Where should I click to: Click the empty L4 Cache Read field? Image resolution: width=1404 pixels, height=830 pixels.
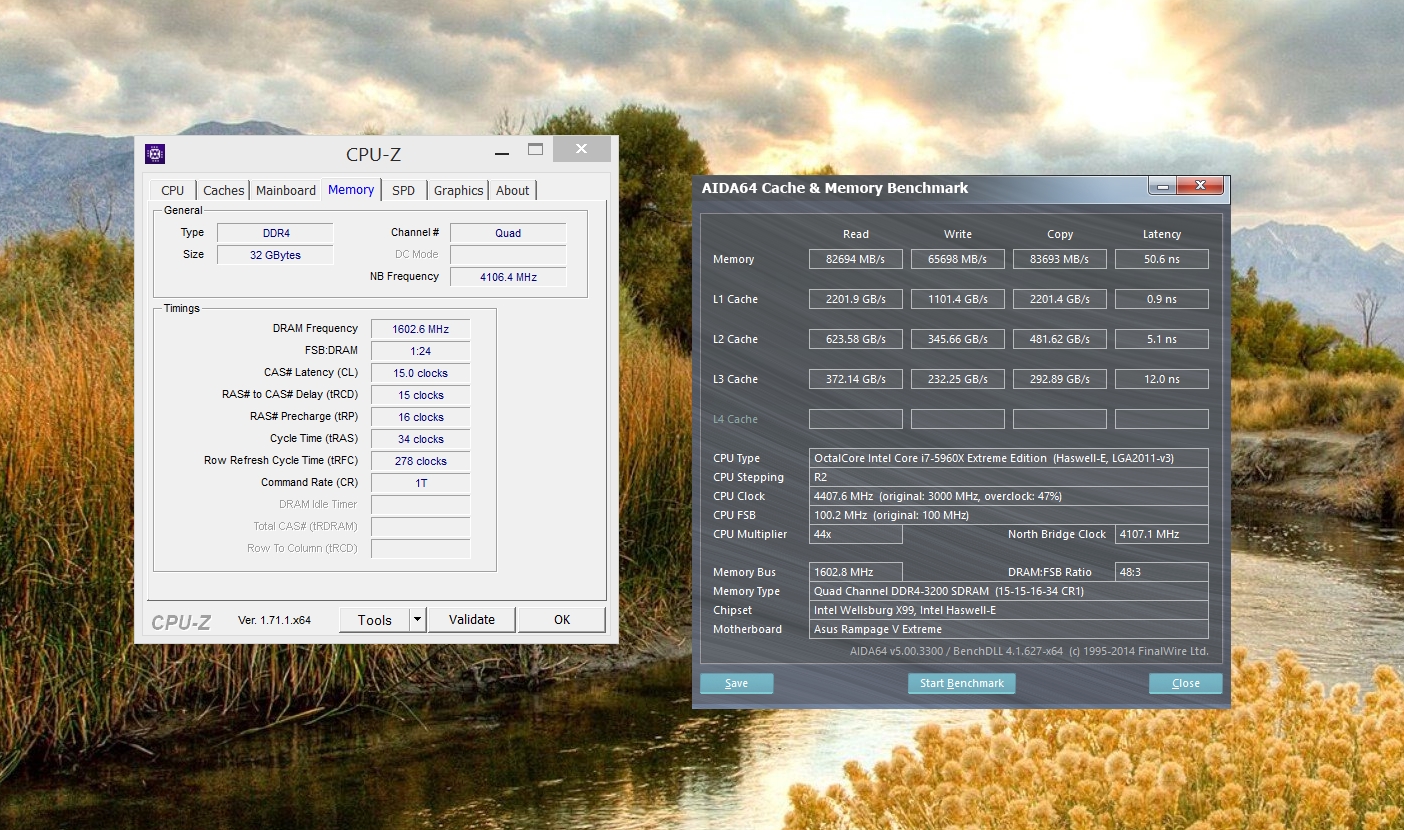[856, 419]
